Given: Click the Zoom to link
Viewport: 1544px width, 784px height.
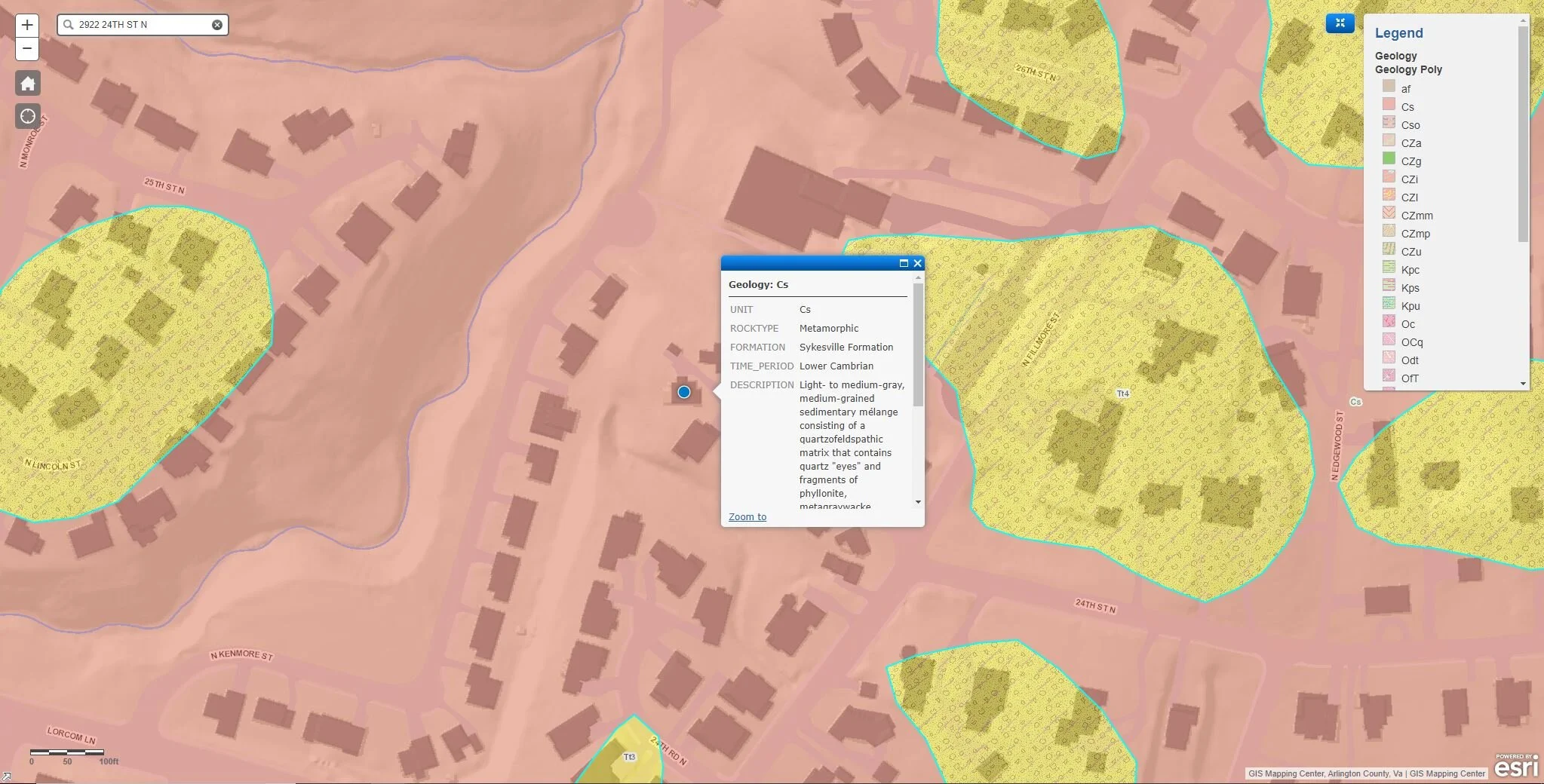Looking at the screenshot, I should 747,516.
